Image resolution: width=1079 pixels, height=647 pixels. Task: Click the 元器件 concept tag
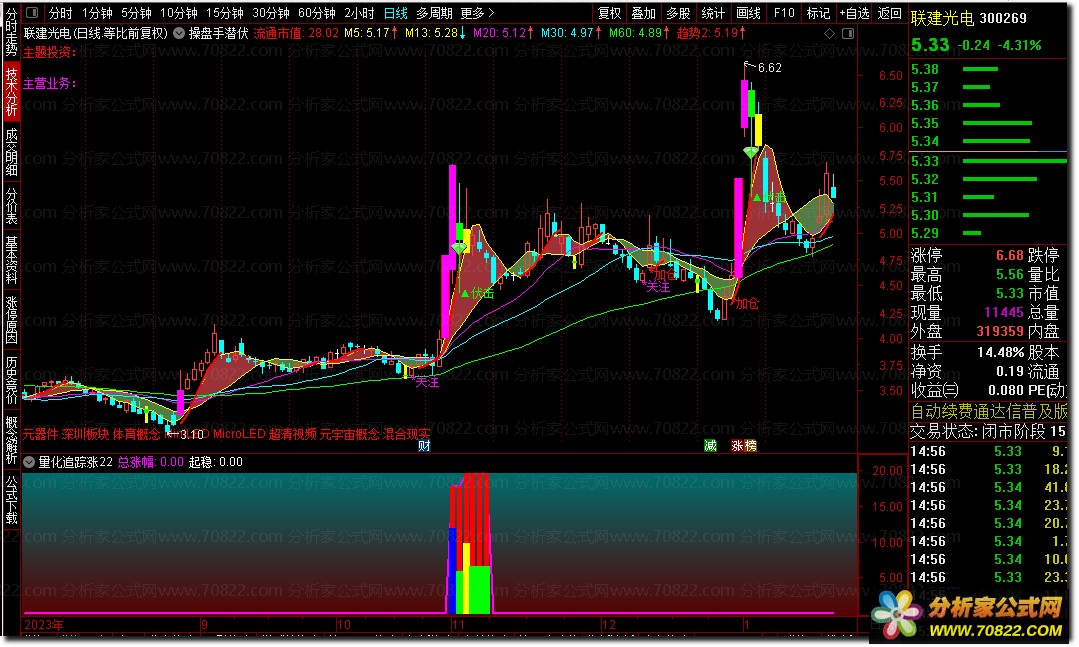pos(41,434)
